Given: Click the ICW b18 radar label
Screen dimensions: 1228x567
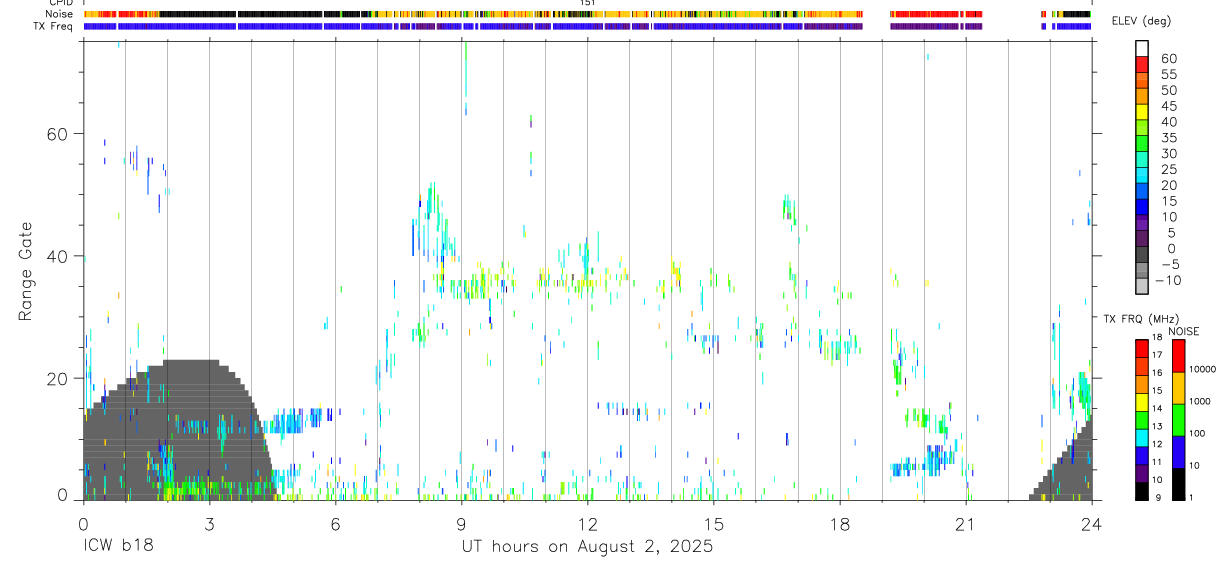Looking at the screenshot, I should 118,547.
